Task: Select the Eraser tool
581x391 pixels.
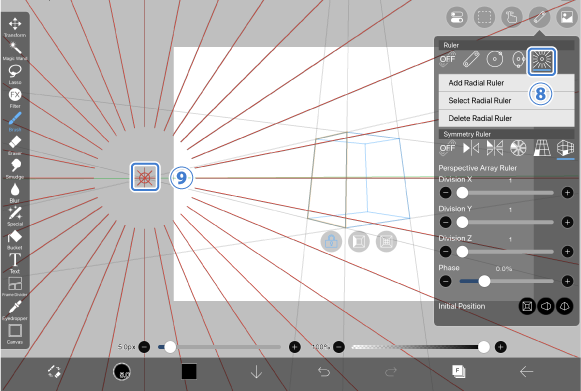Action: coord(15,145)
